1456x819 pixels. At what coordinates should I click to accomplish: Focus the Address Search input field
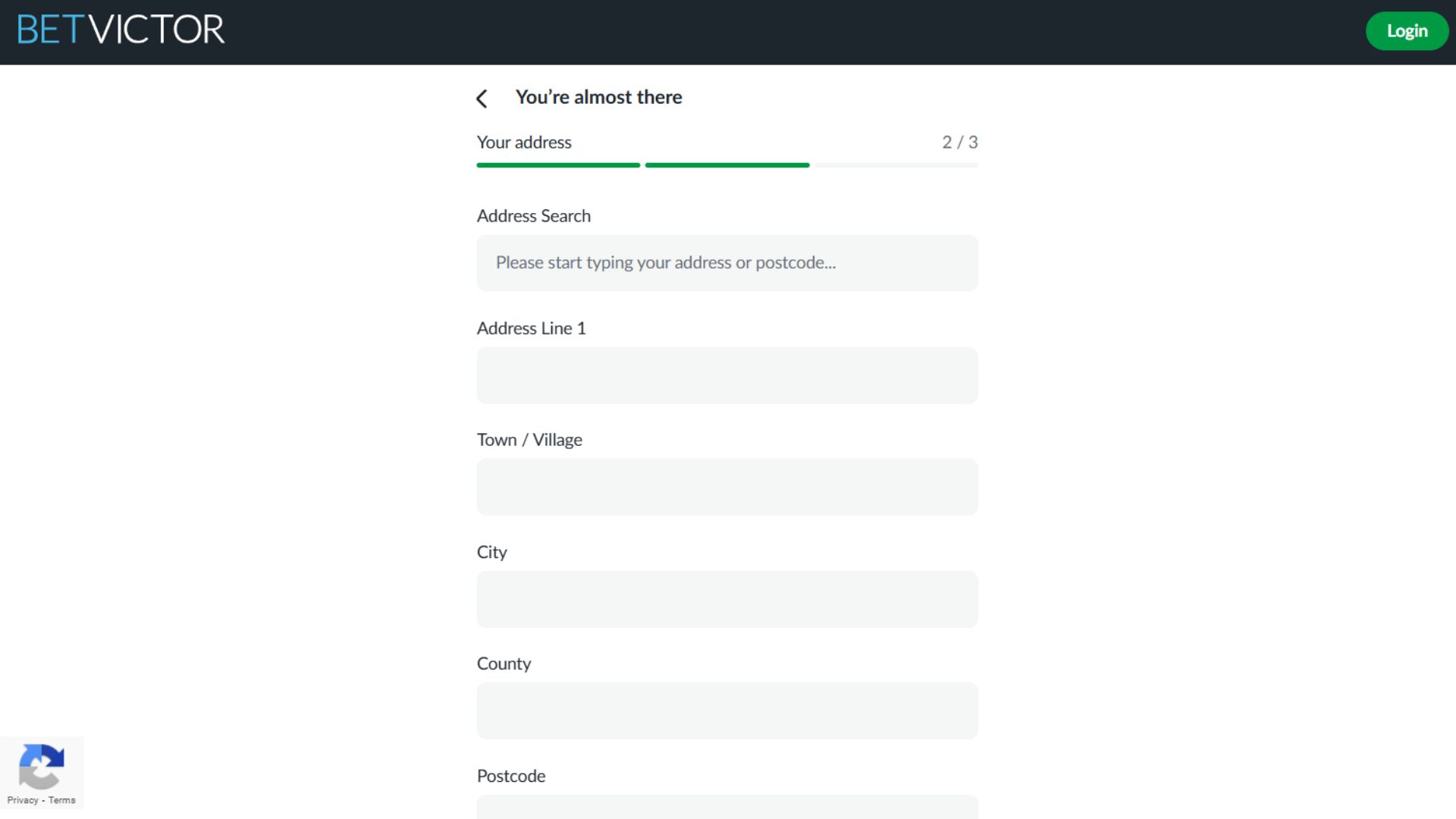click(x=726, y=262)
